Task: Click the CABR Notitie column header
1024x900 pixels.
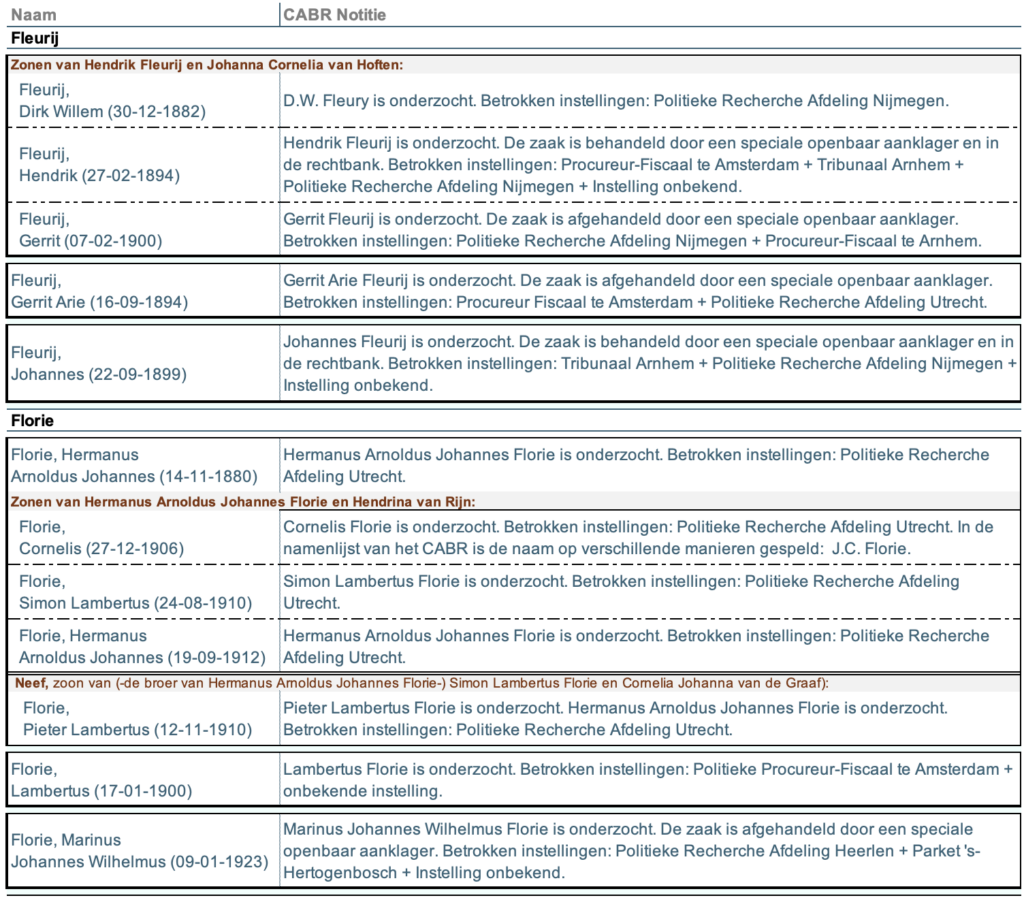Action: [x=334, y=15]
